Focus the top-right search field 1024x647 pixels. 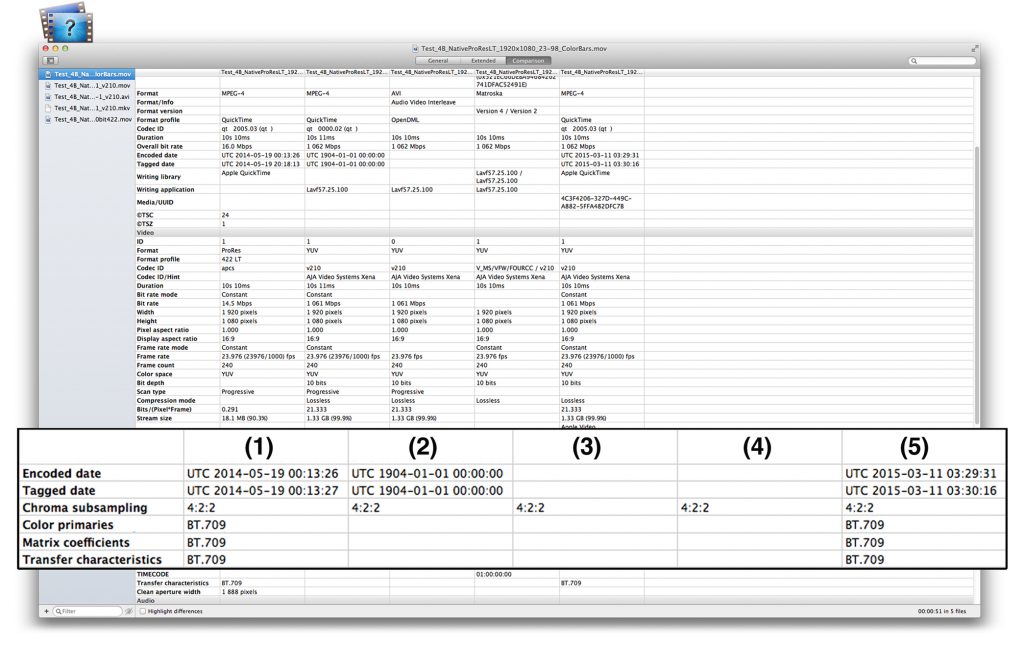pyautogui.click(x=942, y=61)
